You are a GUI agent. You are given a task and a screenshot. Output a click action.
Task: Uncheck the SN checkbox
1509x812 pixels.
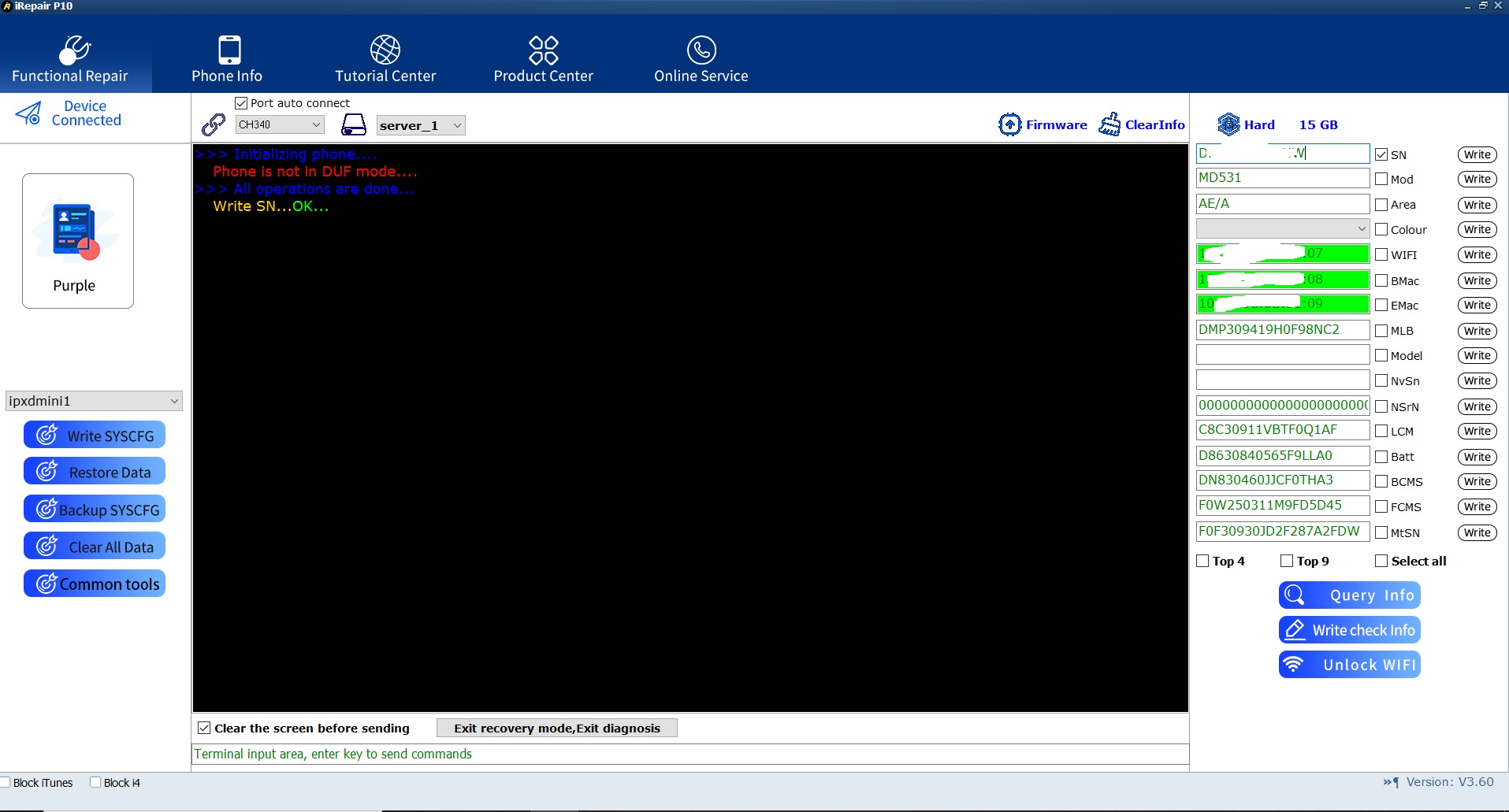coord(1381,154)
